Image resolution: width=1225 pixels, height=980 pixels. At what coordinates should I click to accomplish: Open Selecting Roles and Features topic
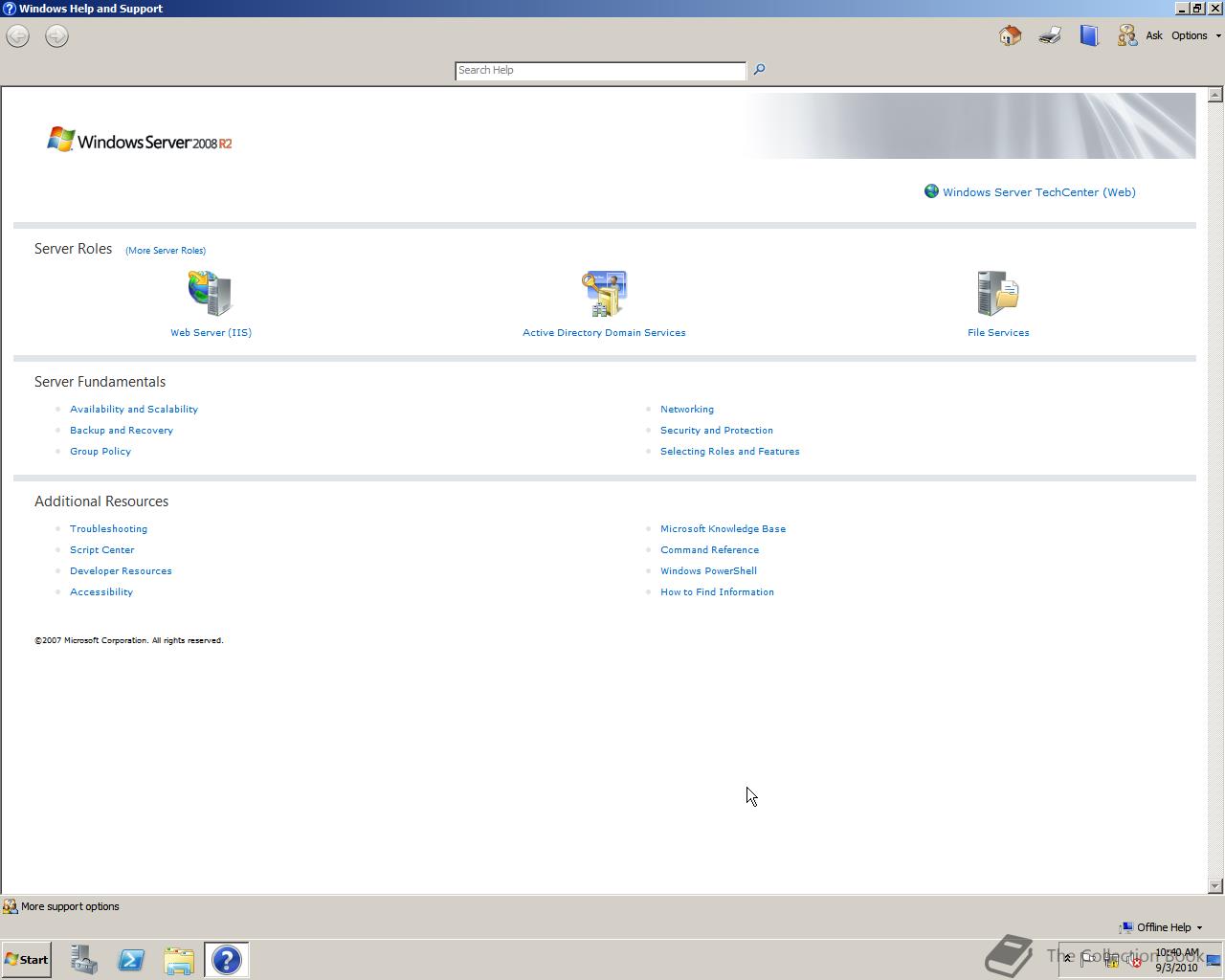(x=730, y=452)
